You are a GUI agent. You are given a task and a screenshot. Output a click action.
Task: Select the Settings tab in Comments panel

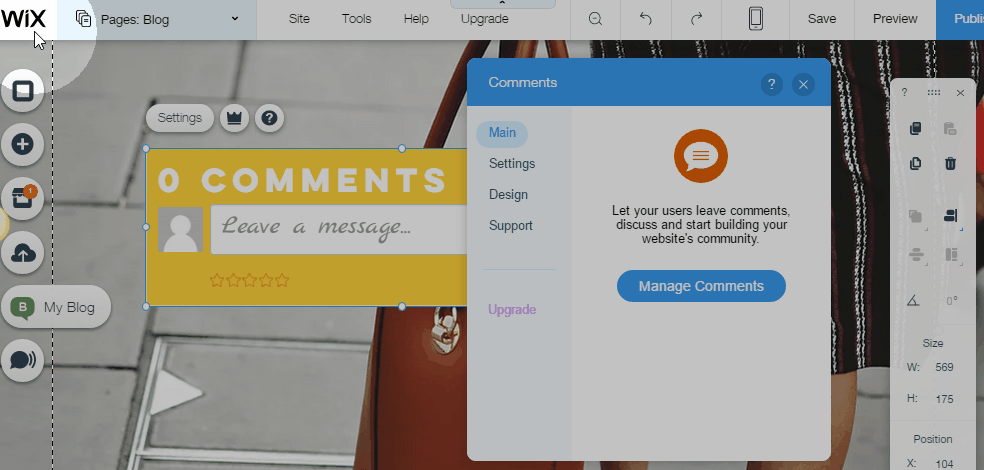pyautogui.click(x=512, y=164)
